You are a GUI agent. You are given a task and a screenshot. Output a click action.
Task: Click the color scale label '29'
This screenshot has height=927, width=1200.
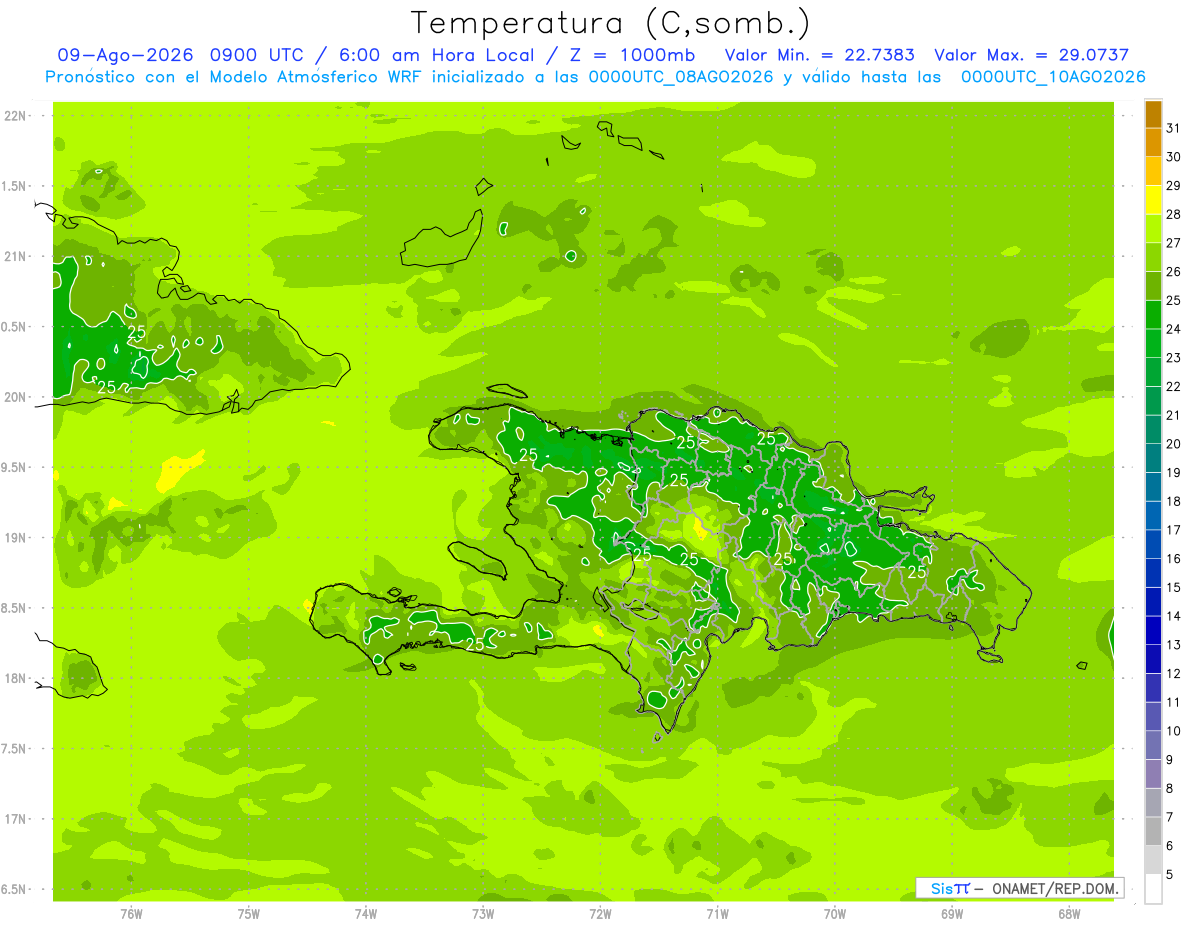[1173, 185]
